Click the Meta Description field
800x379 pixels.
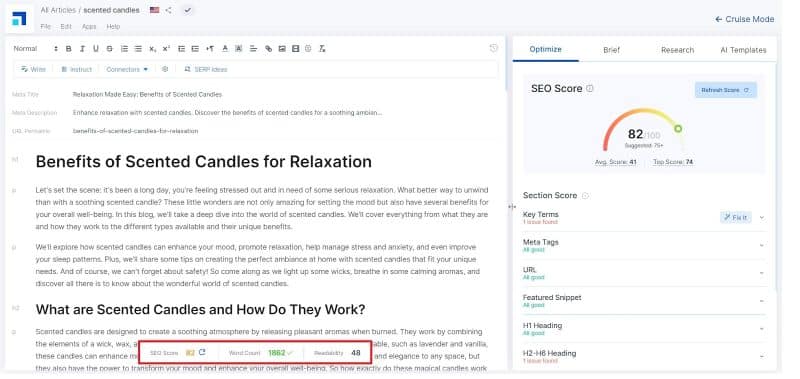click(228, 113)
